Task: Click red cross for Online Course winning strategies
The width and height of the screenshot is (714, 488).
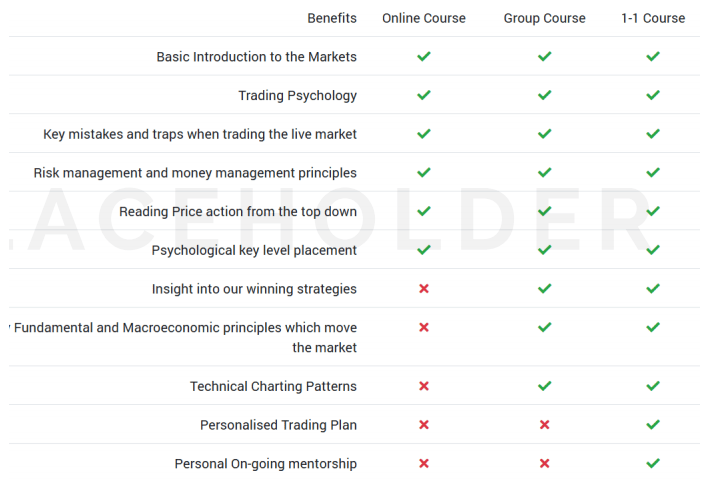Action: [424, 289]
